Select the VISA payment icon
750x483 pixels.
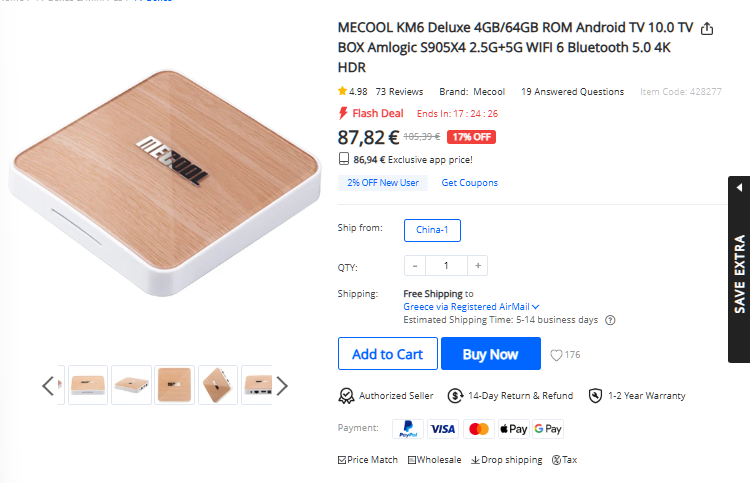[x=443, y=429]
